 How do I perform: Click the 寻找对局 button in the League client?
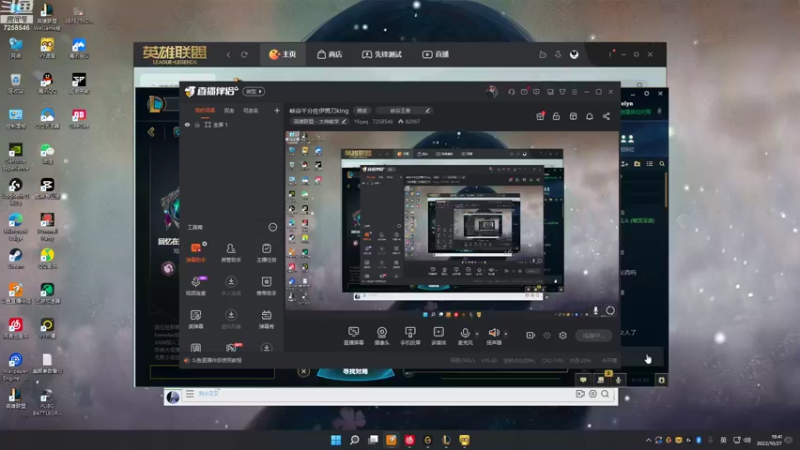pyautogui.click(x=356, y=371)
